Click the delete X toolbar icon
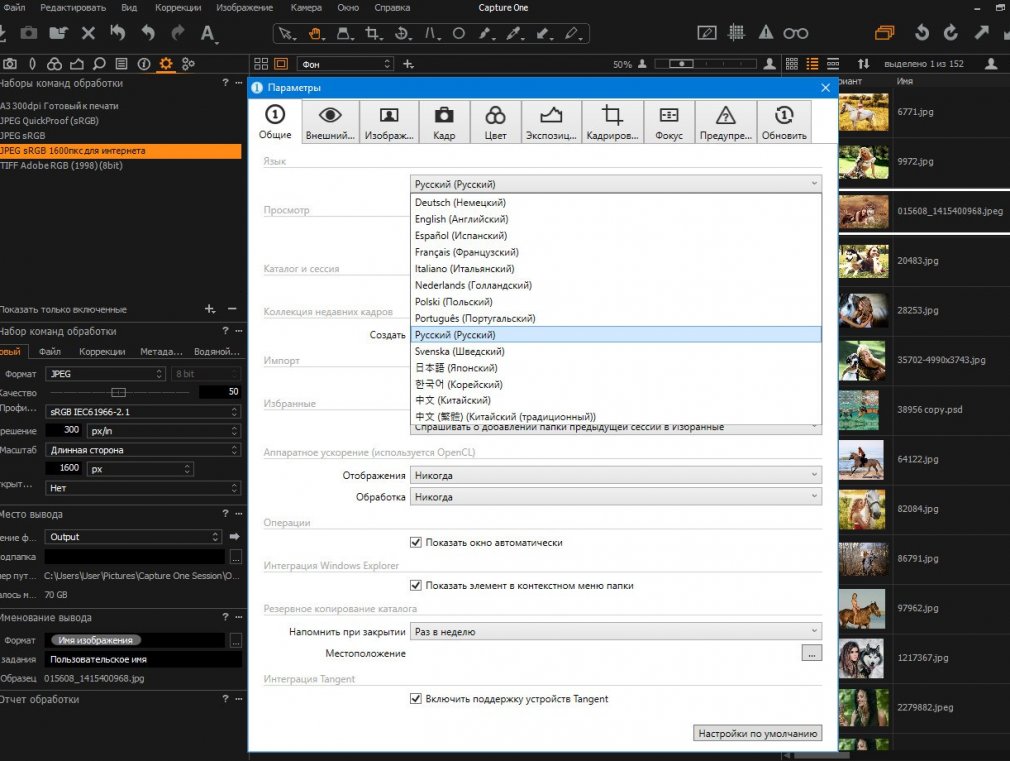This screenshot has width=1010, height=761. pyautogui.click(x=88, y=33)
